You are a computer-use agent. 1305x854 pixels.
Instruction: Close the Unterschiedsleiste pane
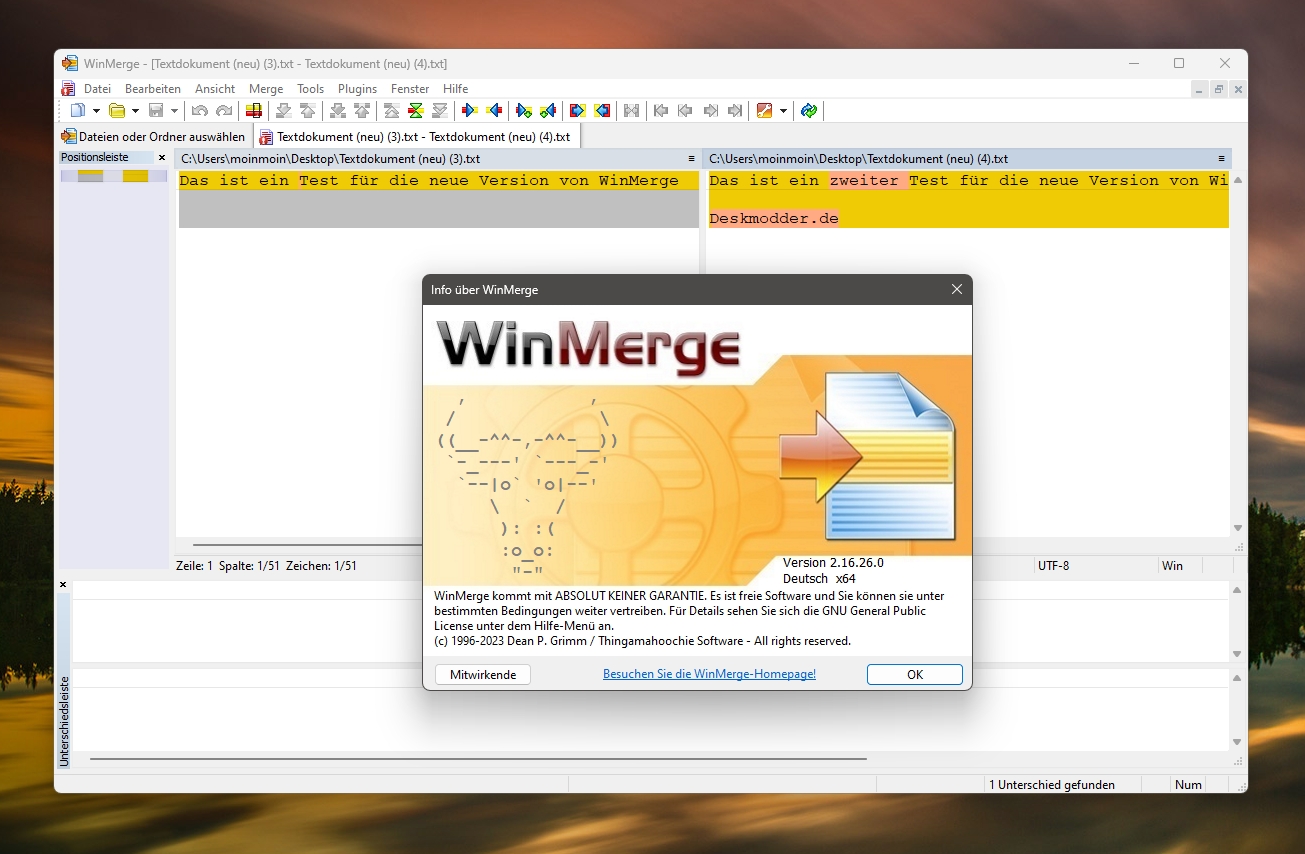point(63,585)
